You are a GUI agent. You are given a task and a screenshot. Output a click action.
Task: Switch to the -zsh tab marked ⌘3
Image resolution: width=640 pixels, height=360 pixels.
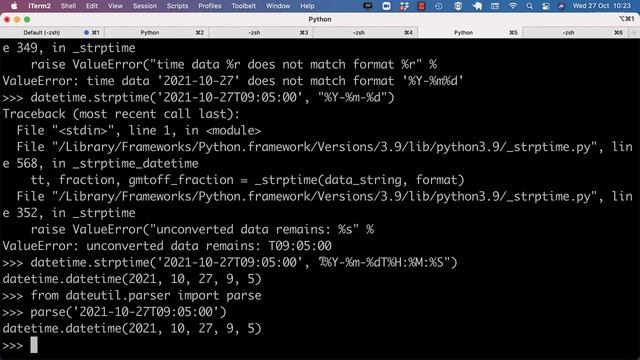tap(261, 32)
